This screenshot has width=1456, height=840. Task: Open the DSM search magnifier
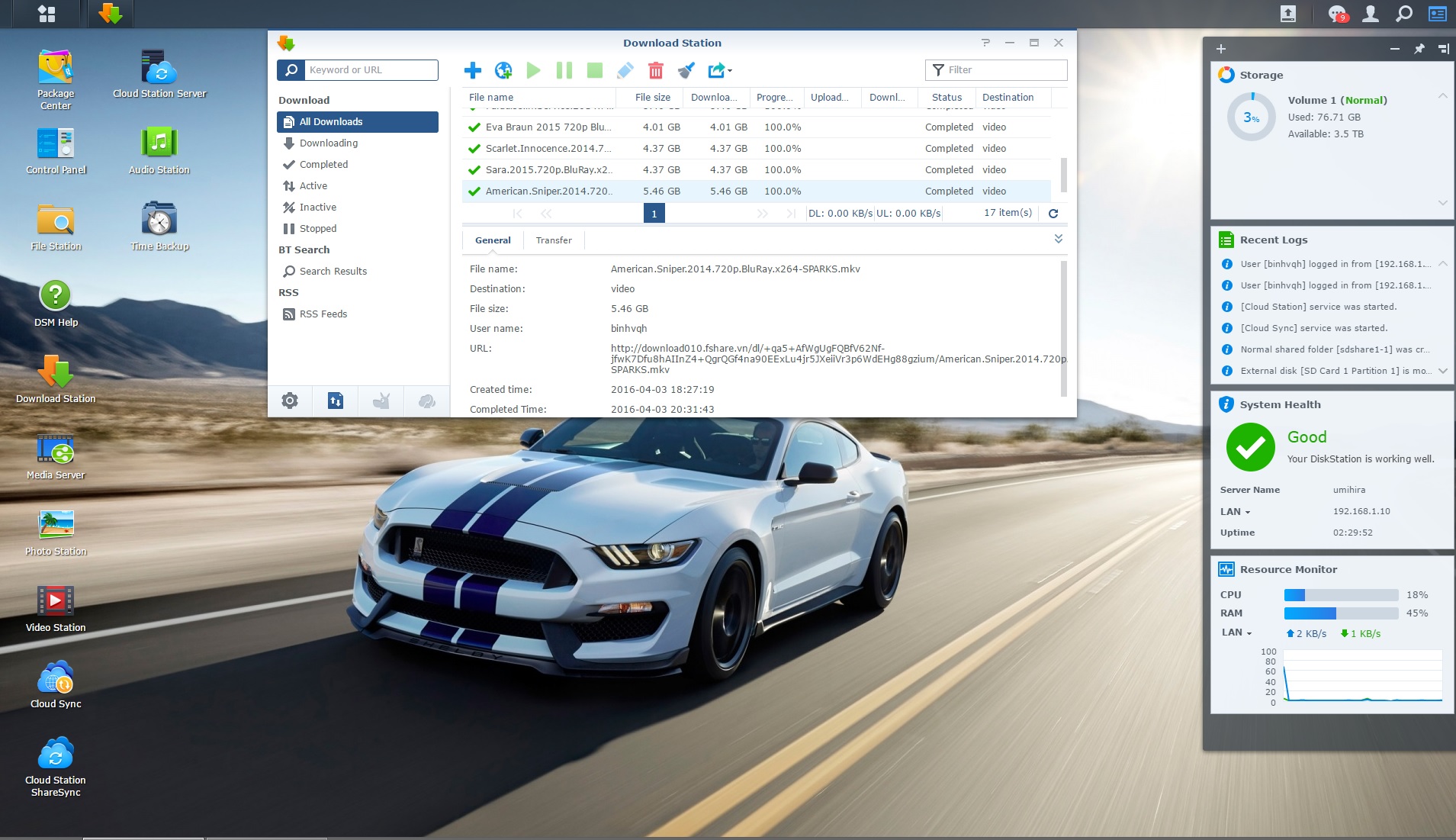click(1404, 14)
